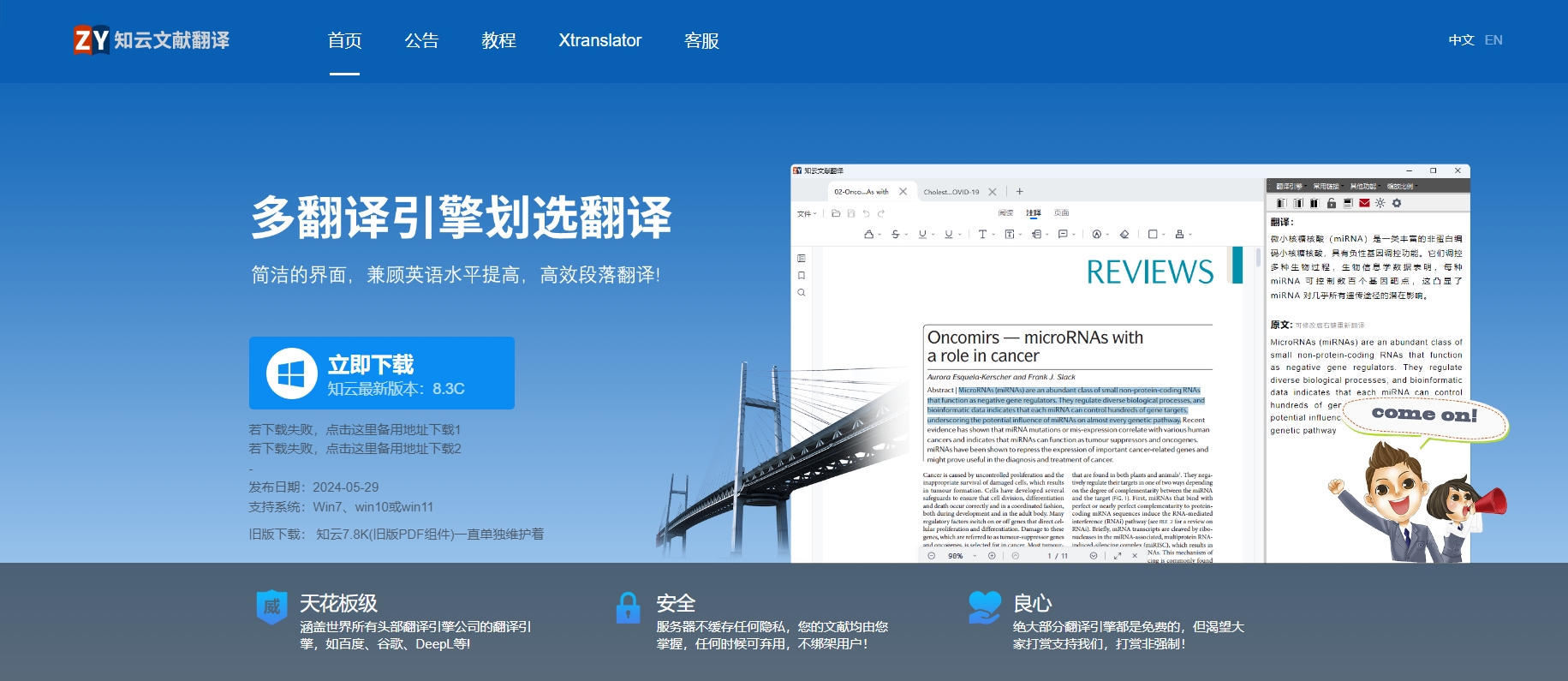The width and height of the screenshot is (1568, 681).
Task: Switch the site language to EN
Action: [x=1493, y=40]
